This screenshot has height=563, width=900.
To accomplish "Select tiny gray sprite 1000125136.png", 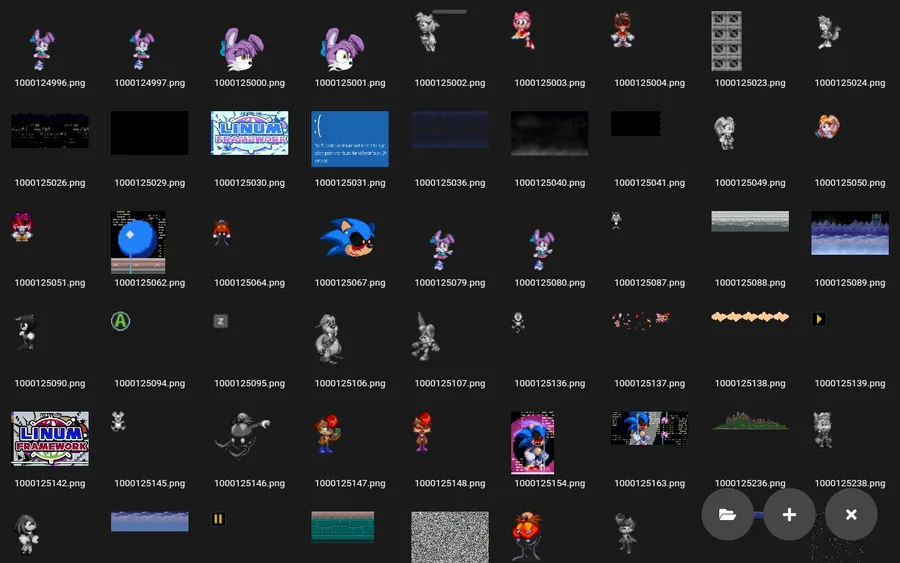I will coord(518,323).
